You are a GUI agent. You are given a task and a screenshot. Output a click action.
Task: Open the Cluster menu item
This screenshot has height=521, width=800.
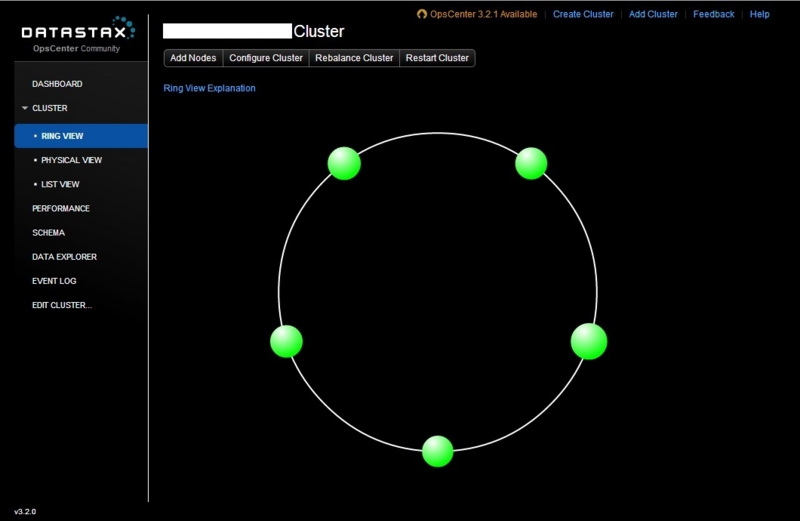[49, 108]
